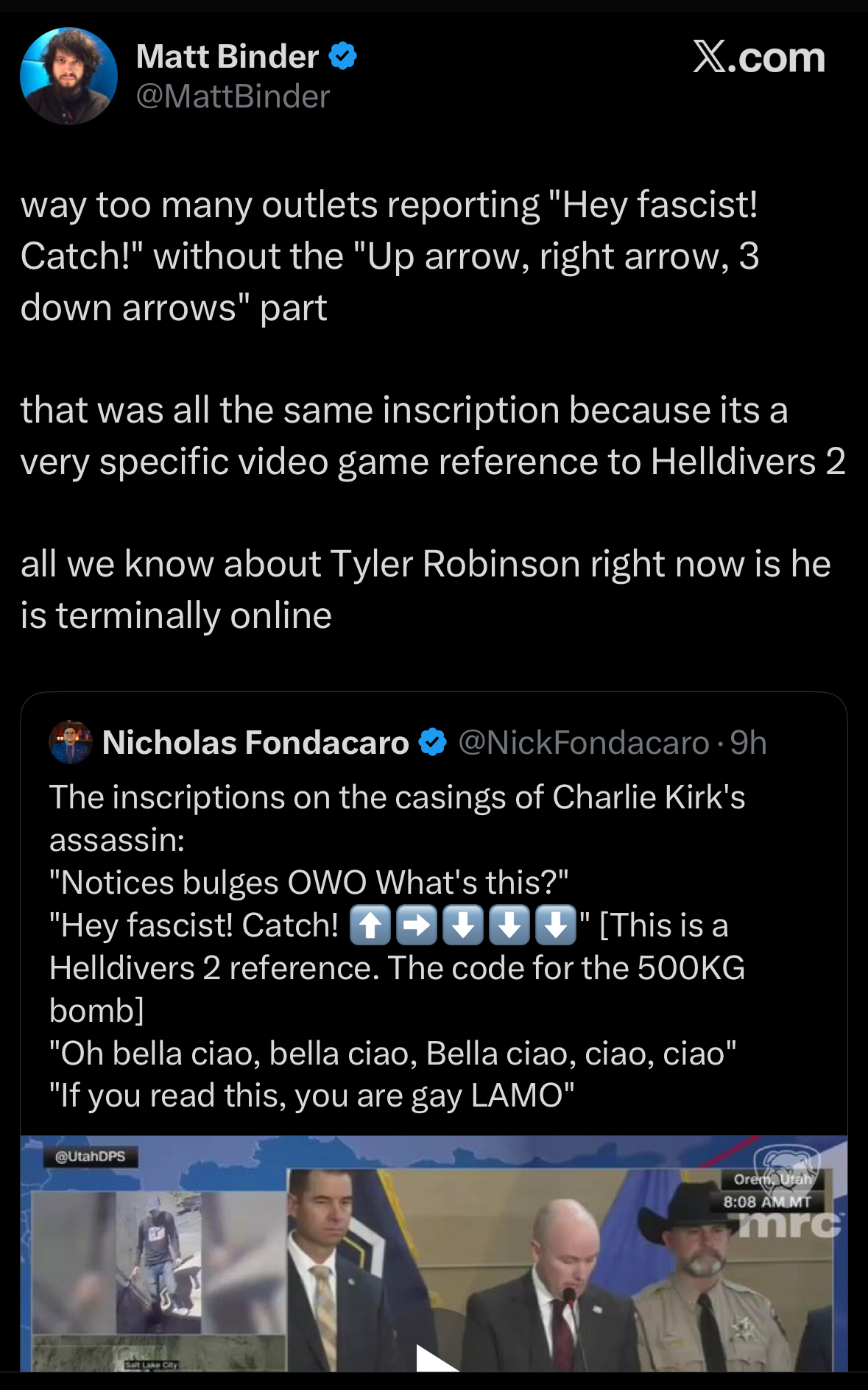Click Nicholas Fondacaro's verified checkmark badge

pos(433,742)
